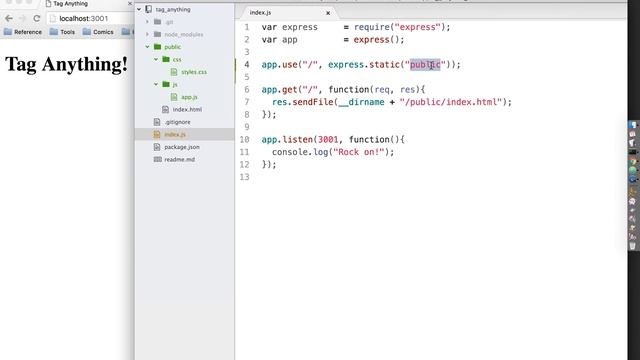Open app.js from the tree
This screenshot has height=360, width=640.
(x=189, y=97)
